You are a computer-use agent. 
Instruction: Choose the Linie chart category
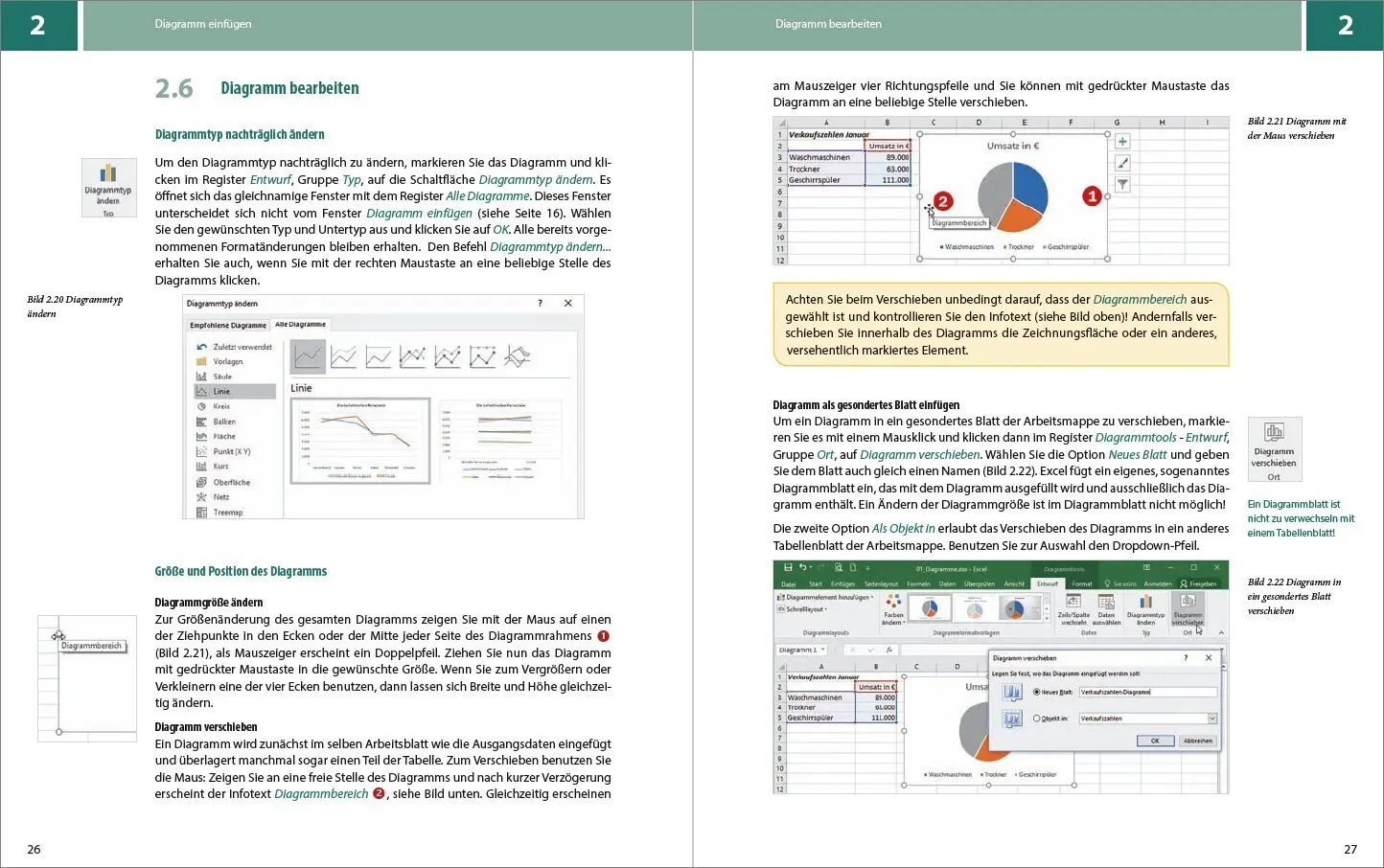click(x=235, y=391)
